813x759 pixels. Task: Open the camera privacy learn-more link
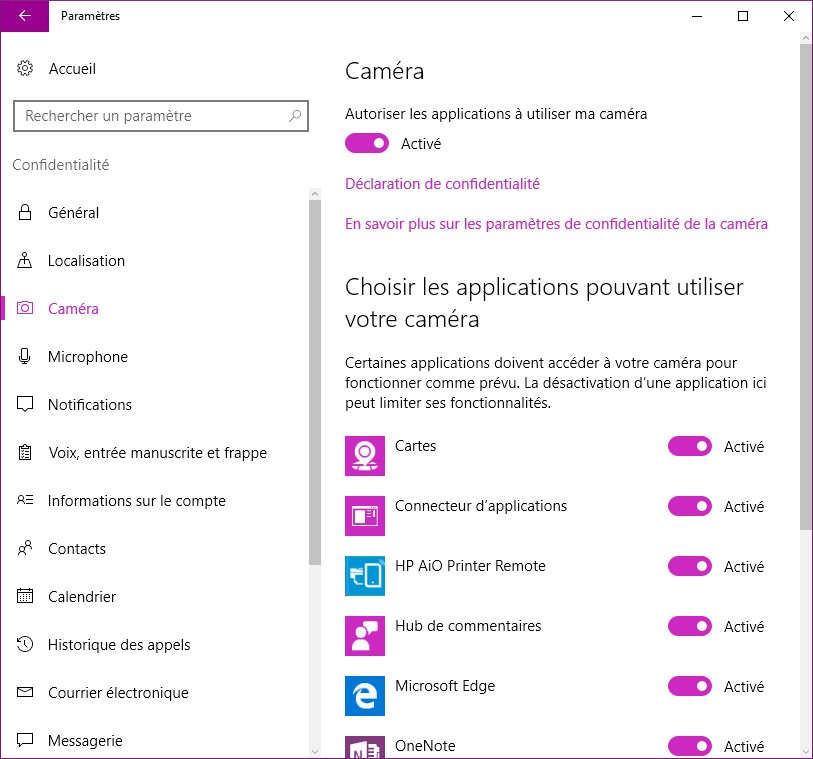coord(556,224)
